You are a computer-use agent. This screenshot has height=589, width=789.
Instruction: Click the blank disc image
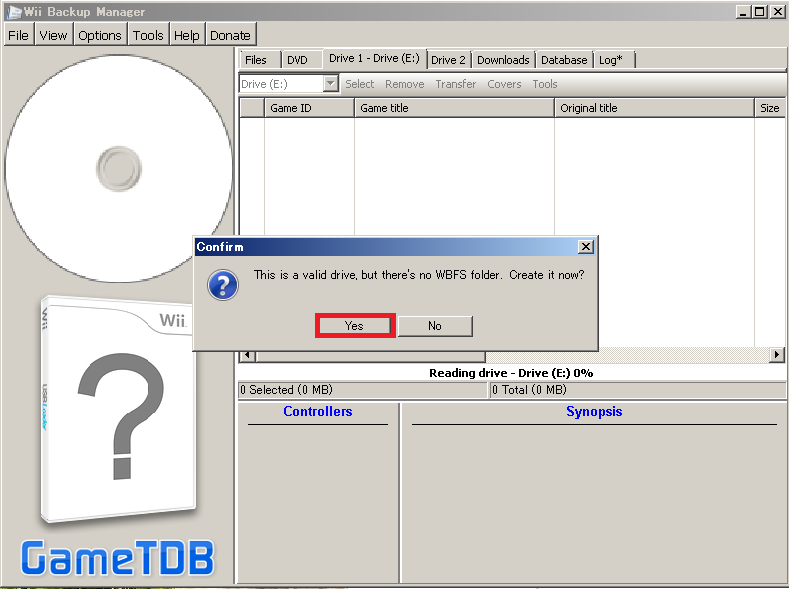[x=119, y=169]
